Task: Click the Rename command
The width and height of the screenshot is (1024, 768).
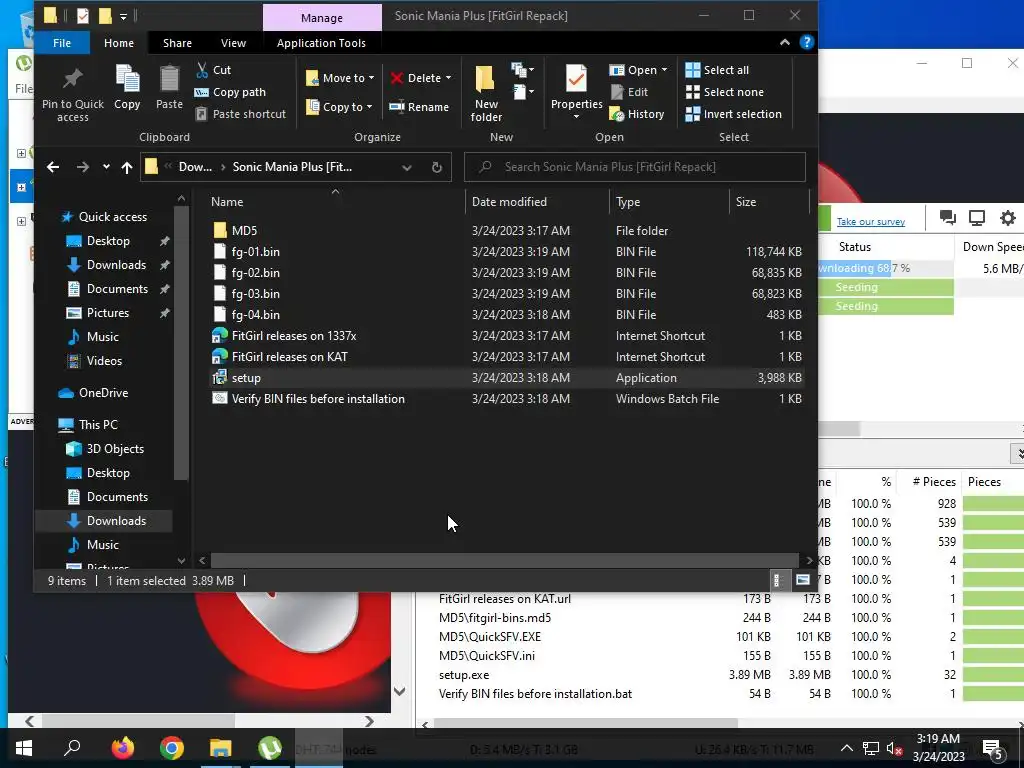Action: [x=419, y=107]
